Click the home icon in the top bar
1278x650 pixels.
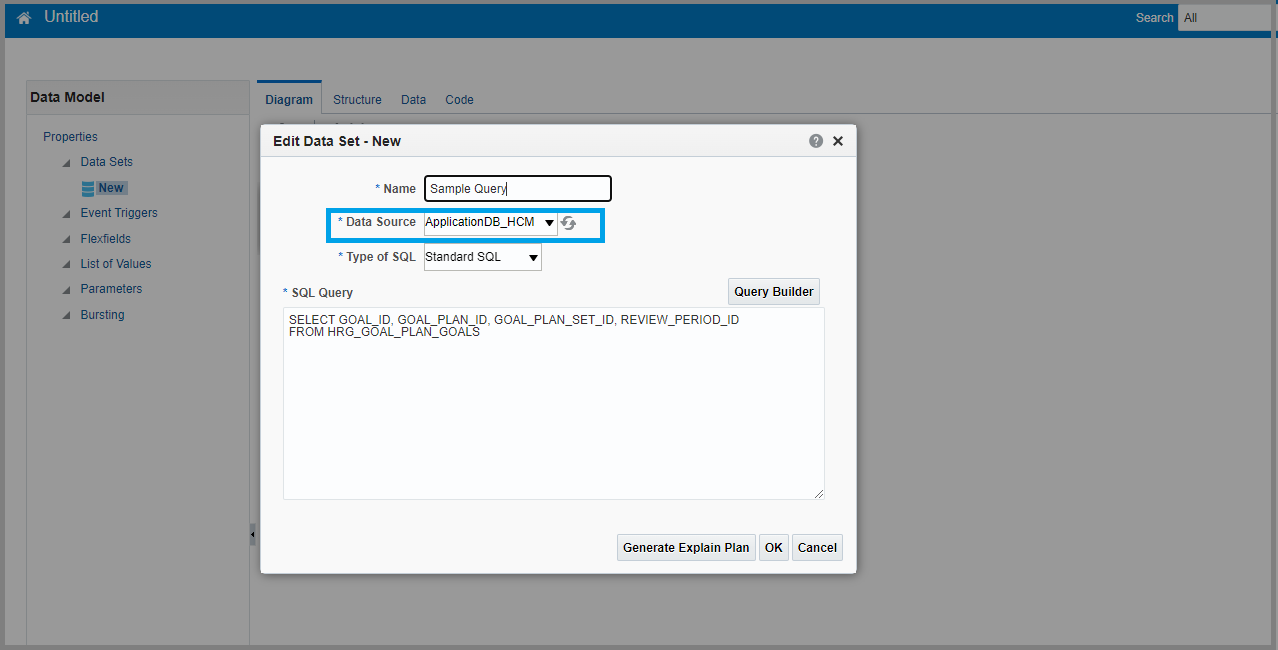(x=22, y=17)
